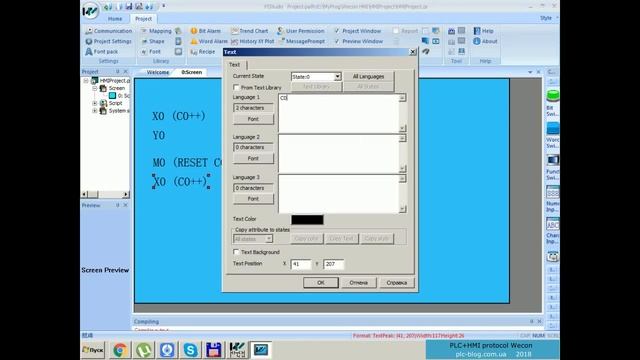Open MessagePrompt settings

pos(302,41)
